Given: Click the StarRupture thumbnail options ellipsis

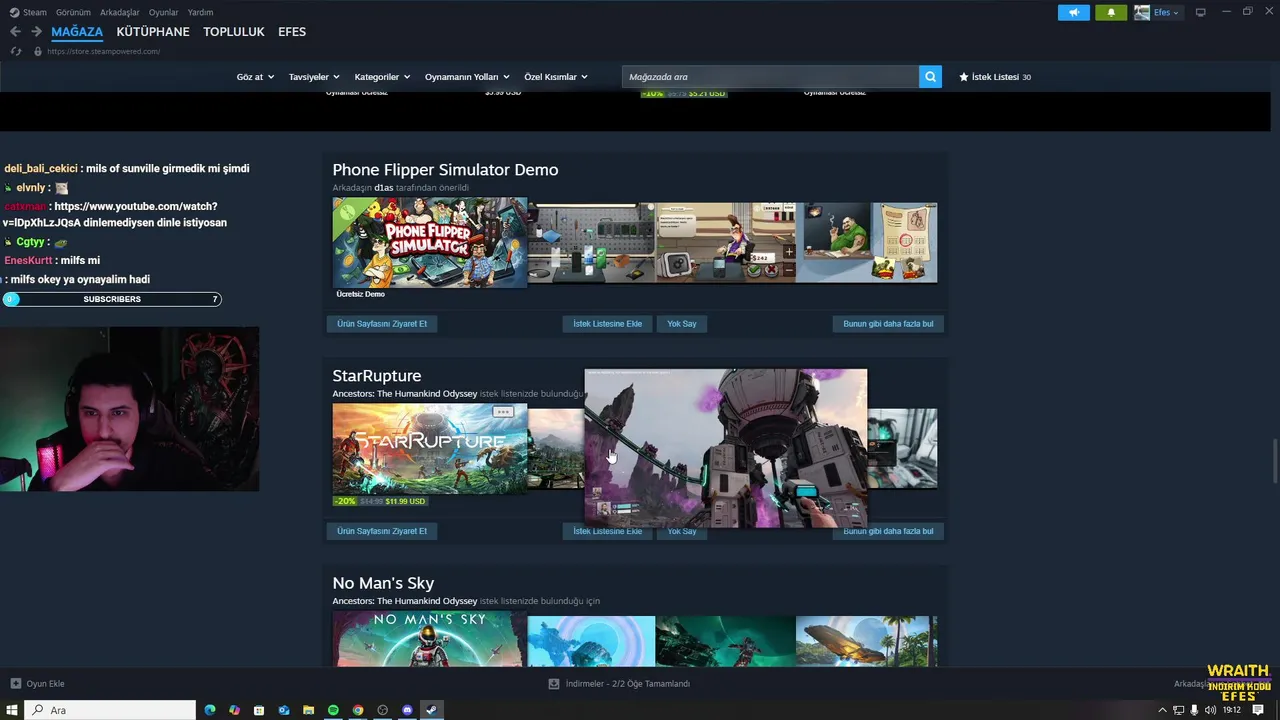Looking at the screenshot, I should click(503, 412).
